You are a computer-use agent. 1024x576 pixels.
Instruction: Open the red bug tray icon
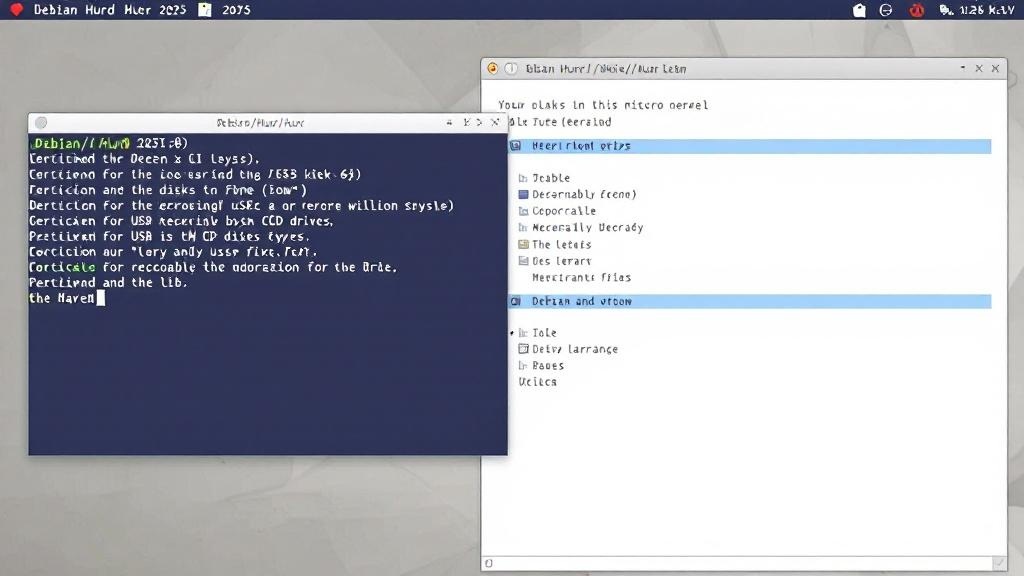pos(917,10)
